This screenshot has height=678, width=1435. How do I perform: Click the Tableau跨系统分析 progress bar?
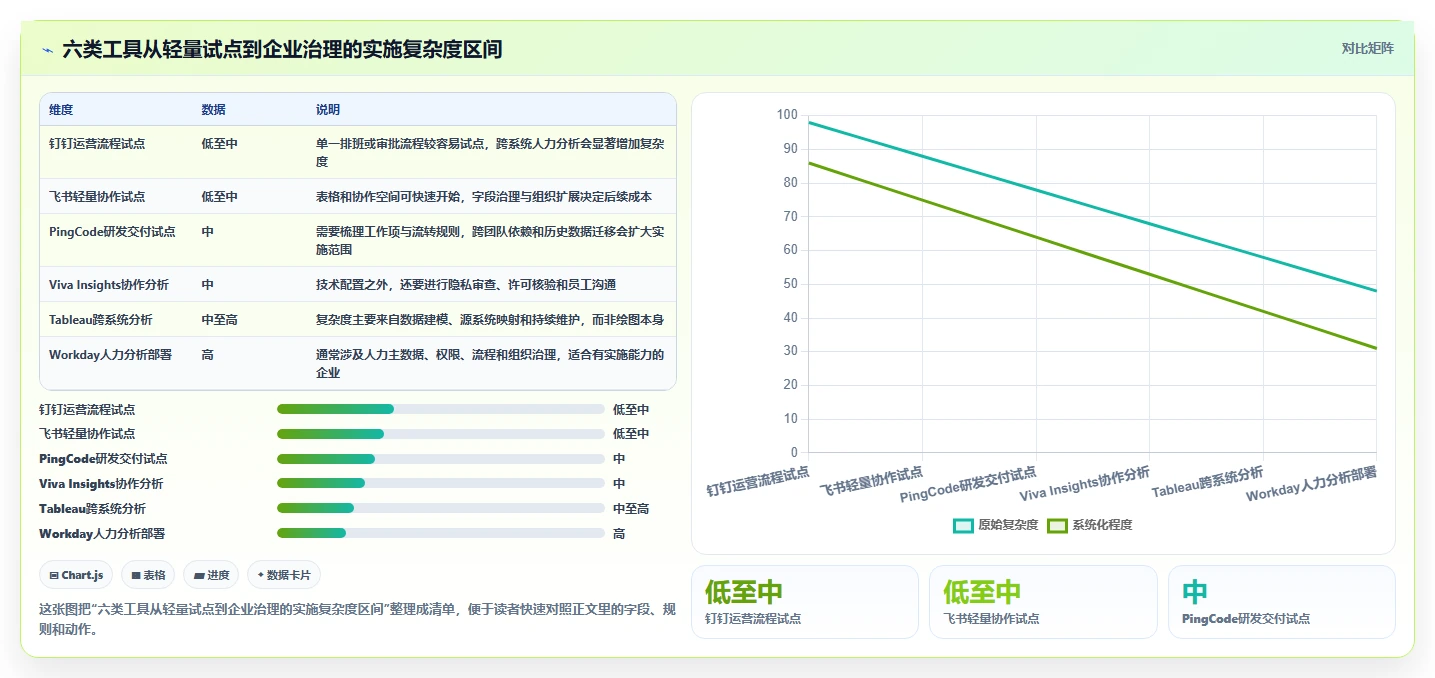click(441, 509)
